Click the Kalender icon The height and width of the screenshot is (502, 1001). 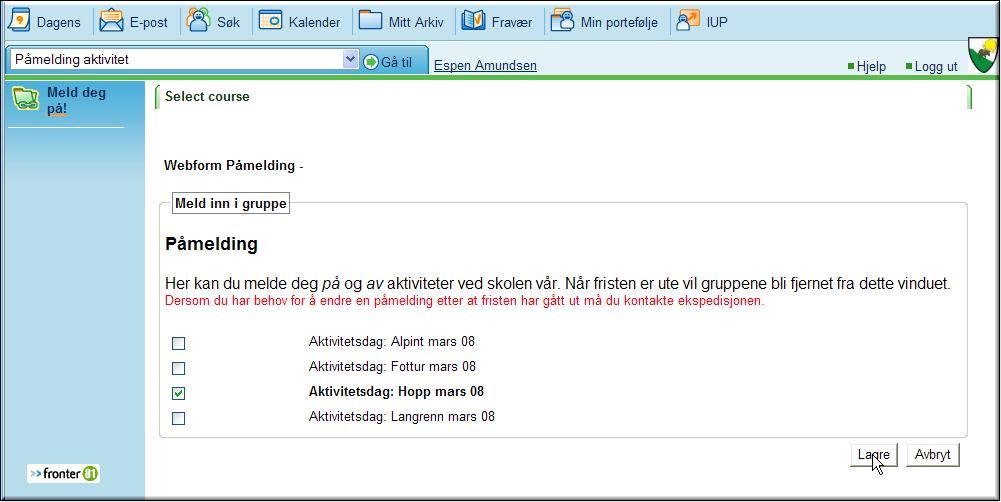(270, 20)
